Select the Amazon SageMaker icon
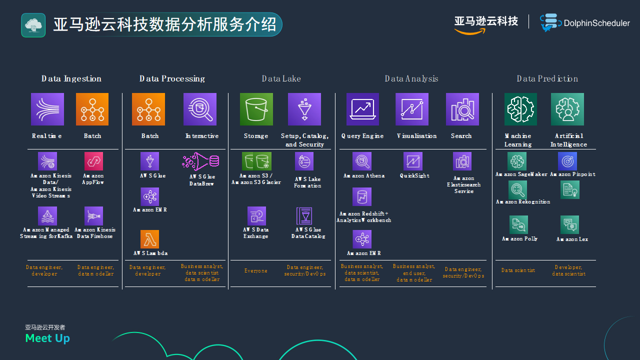 pyautogui.click(x=517, y=161)
